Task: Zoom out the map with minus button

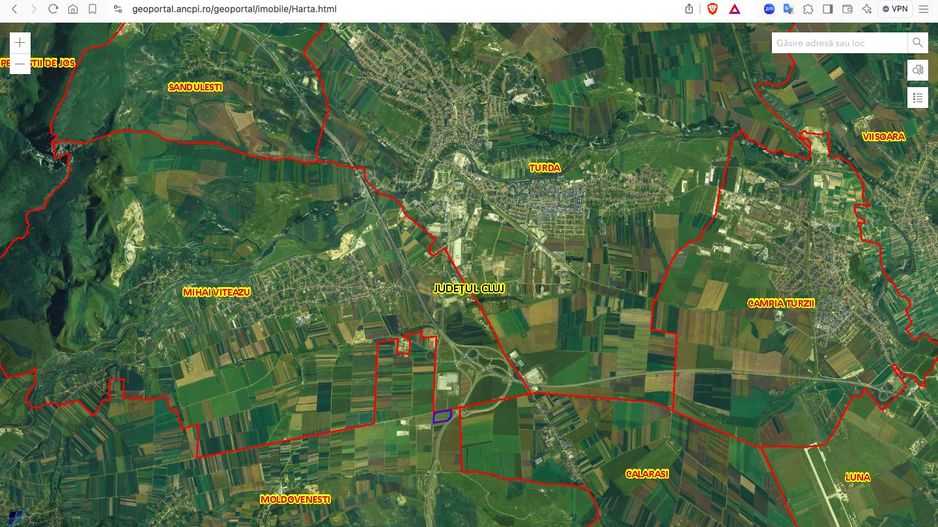Action: click(x=20, y=63)
